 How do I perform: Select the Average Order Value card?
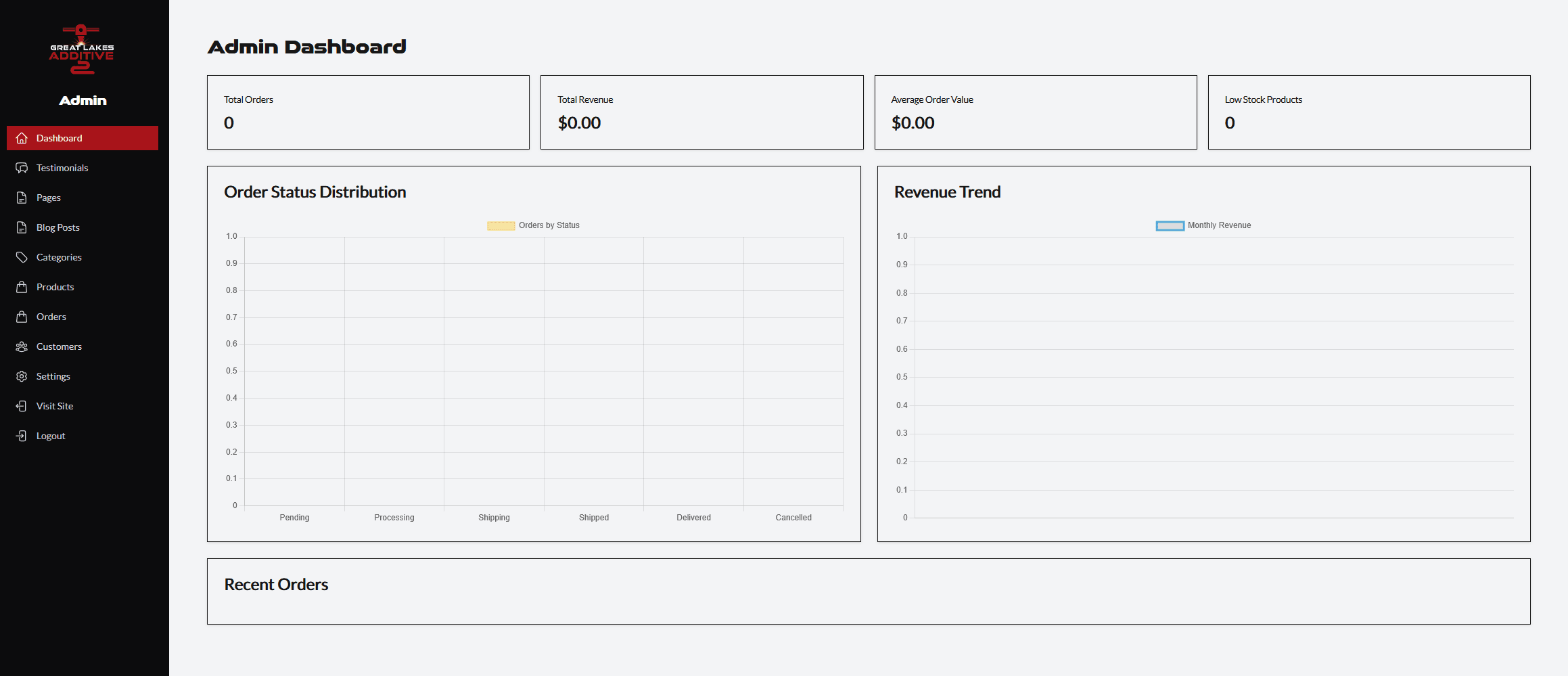coord(1036,112)
